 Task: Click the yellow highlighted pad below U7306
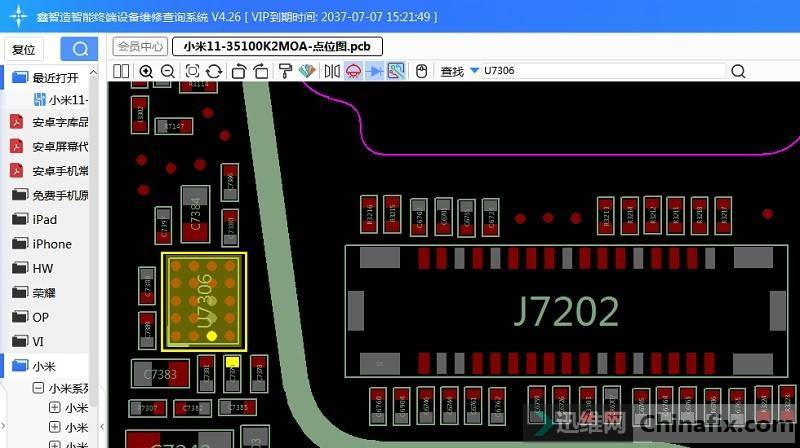pyautogui.click(x=232, y=362)
